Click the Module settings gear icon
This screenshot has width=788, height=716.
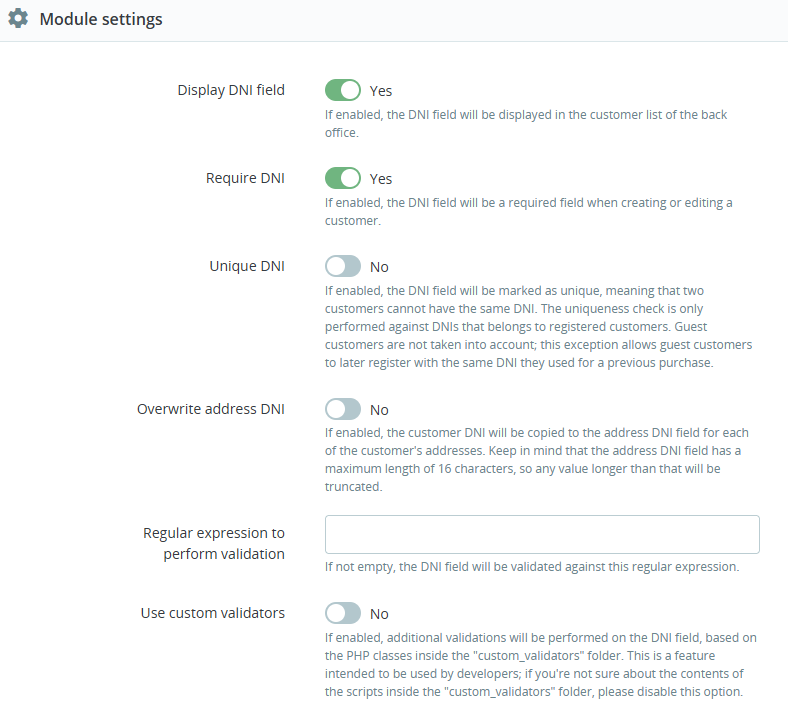pos(18,19)
